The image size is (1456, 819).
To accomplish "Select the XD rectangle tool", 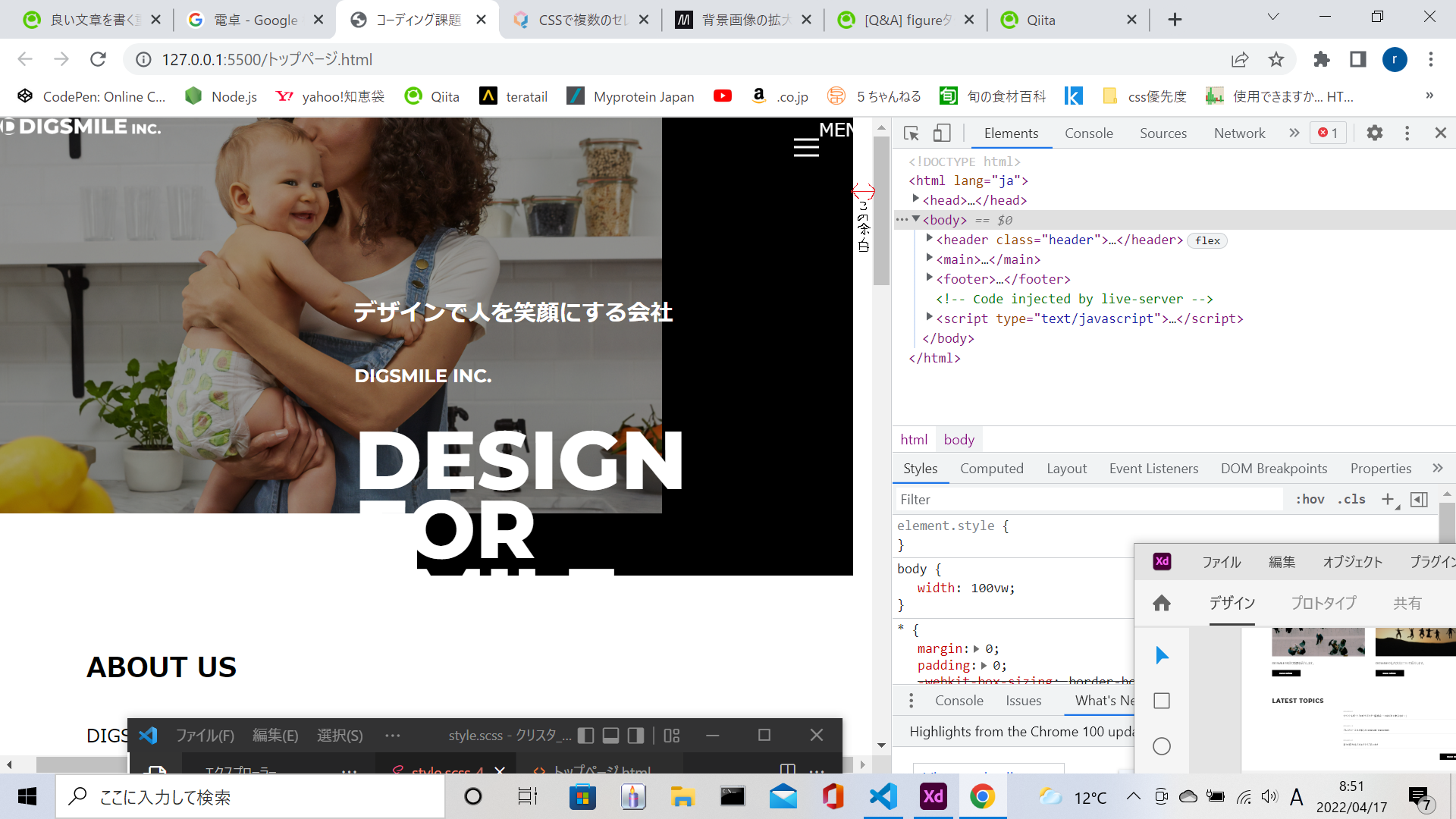I will tap(1162, 701).
